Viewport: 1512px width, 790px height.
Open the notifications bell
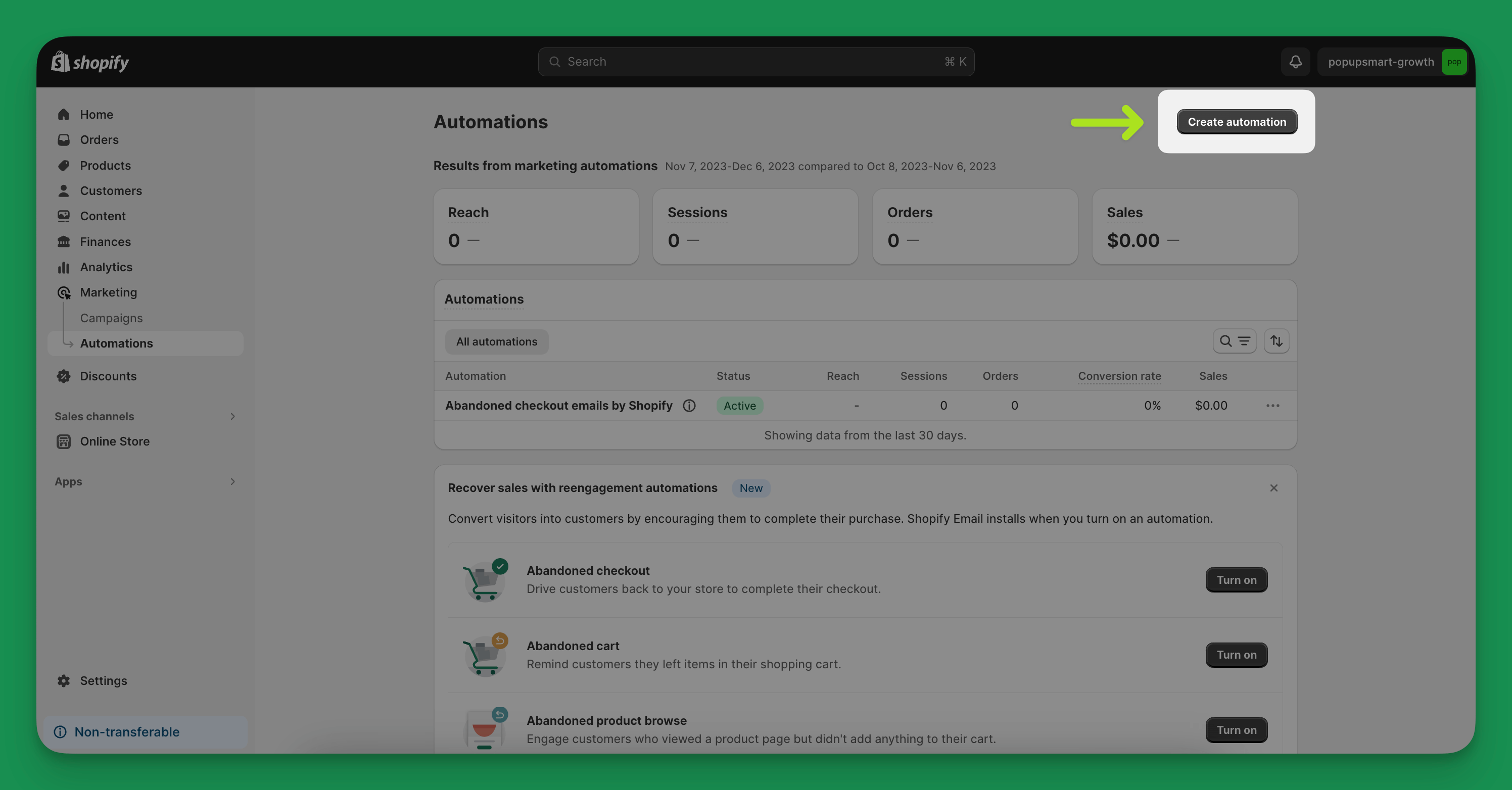pyautogui.click(x=1295, y=62)
